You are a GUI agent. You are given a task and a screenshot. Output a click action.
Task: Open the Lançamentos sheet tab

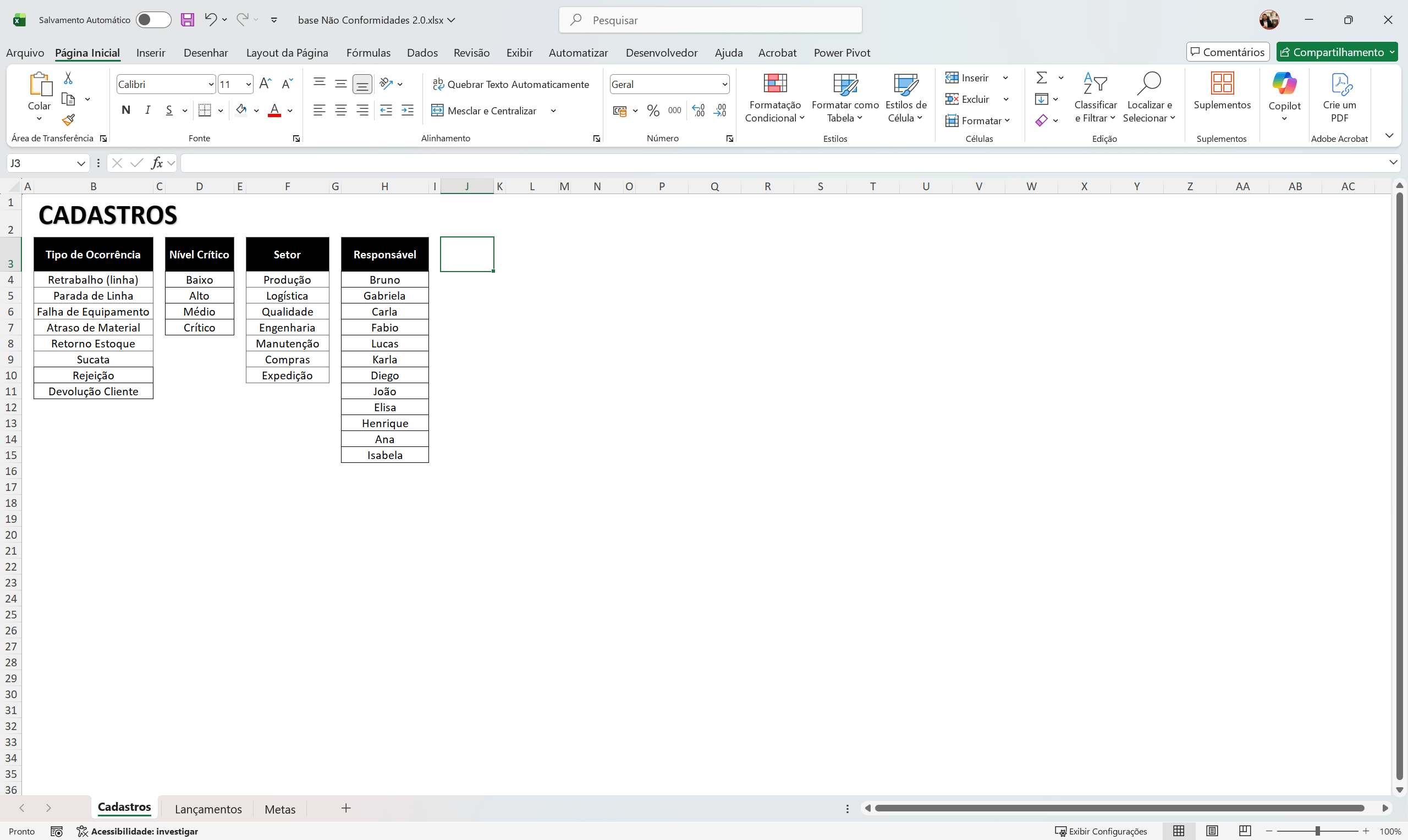click(x=208, y=808)
